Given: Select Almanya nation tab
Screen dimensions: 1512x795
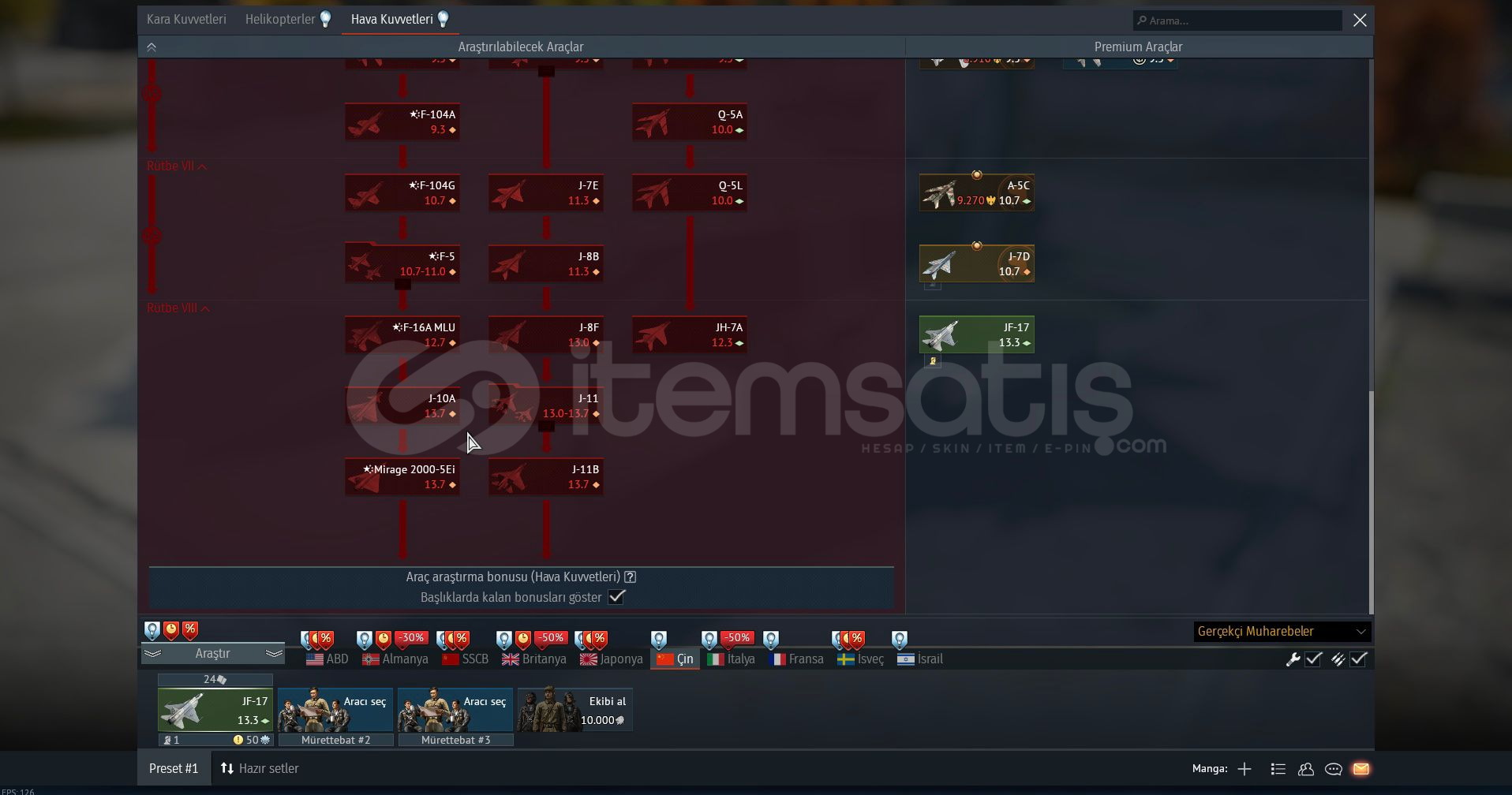Looking at the screenshot, I should [395, 659].
